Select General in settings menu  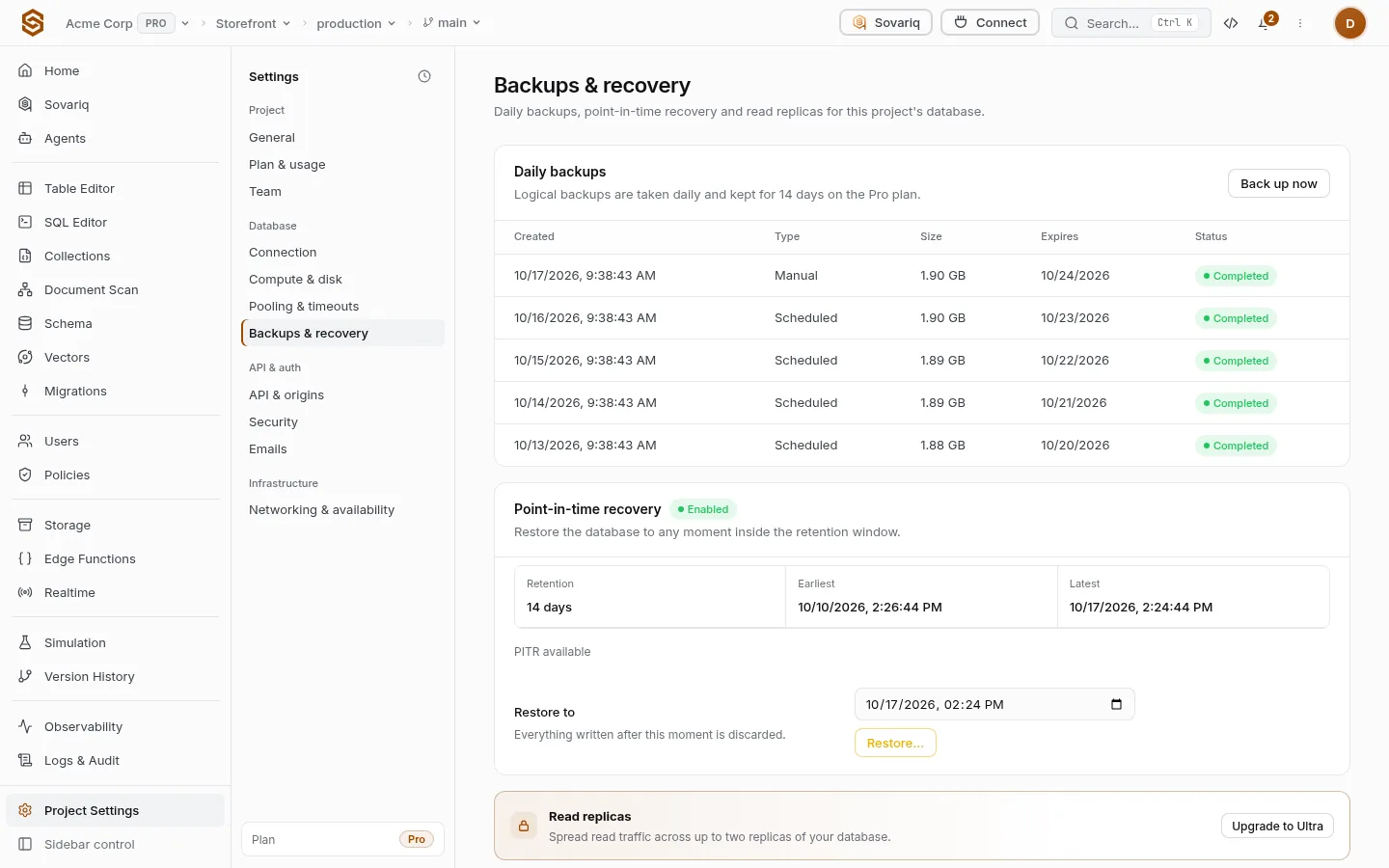point(272,138)
